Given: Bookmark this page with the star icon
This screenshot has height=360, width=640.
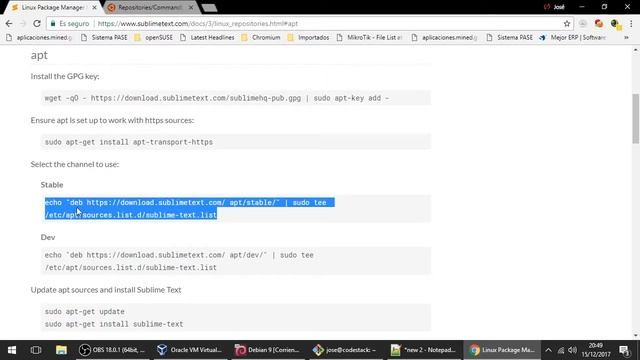Looking at the screenshot, I should [x=567, y=24].
